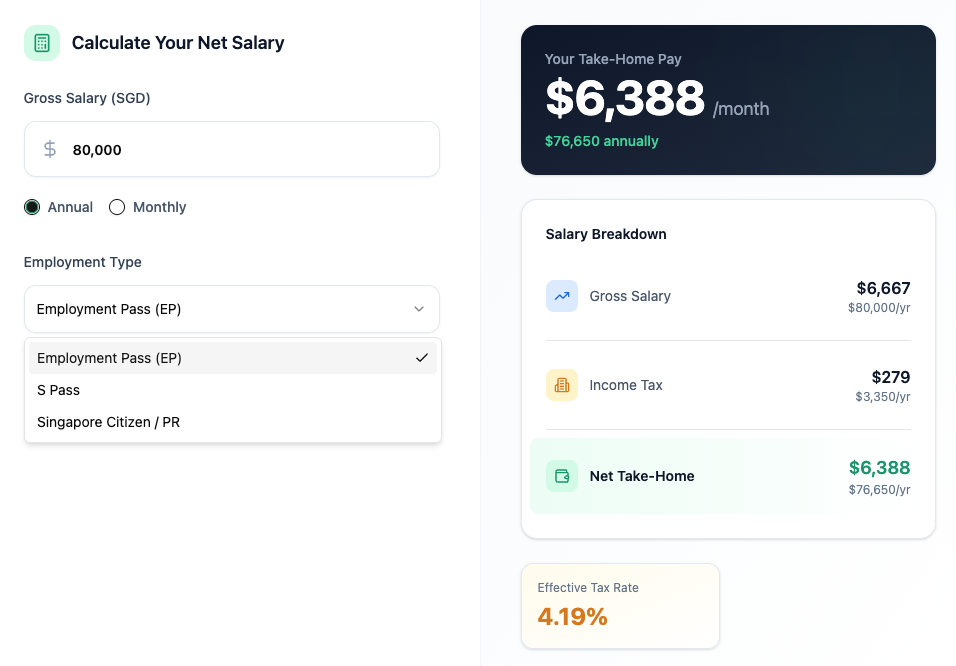Screen dimensions: 956x666
Task: Click the dollar sign icon inside the salary field
Action: click(49, 148)
